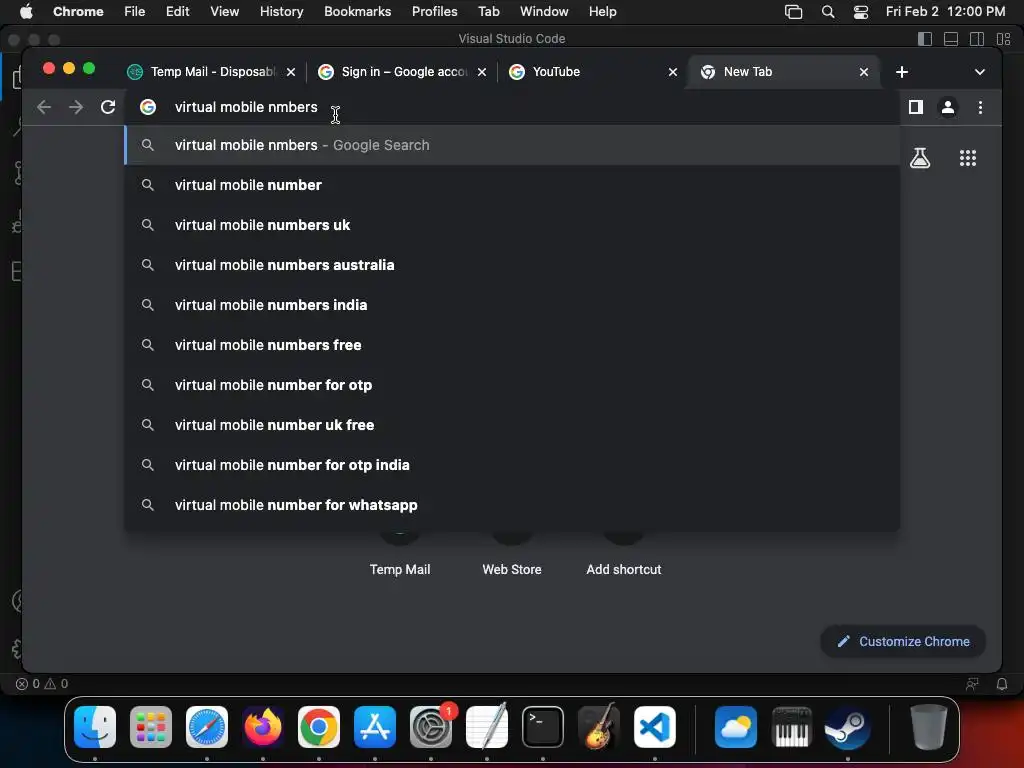Open System Settings from the Dock

pos(431,727)
